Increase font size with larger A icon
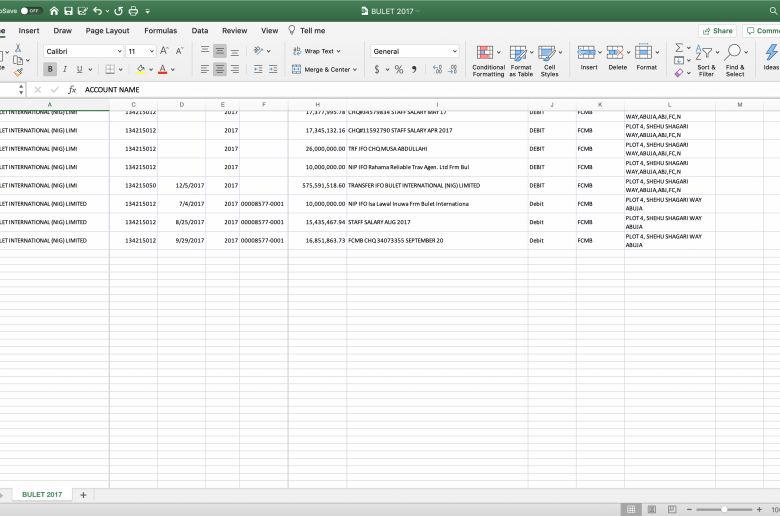The height and width of the screenshot is (516, 780). [x=165, y=51]
